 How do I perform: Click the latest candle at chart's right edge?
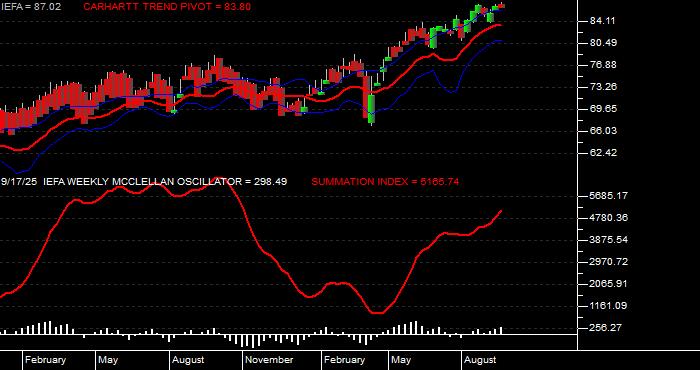click(x=502, y=5)
